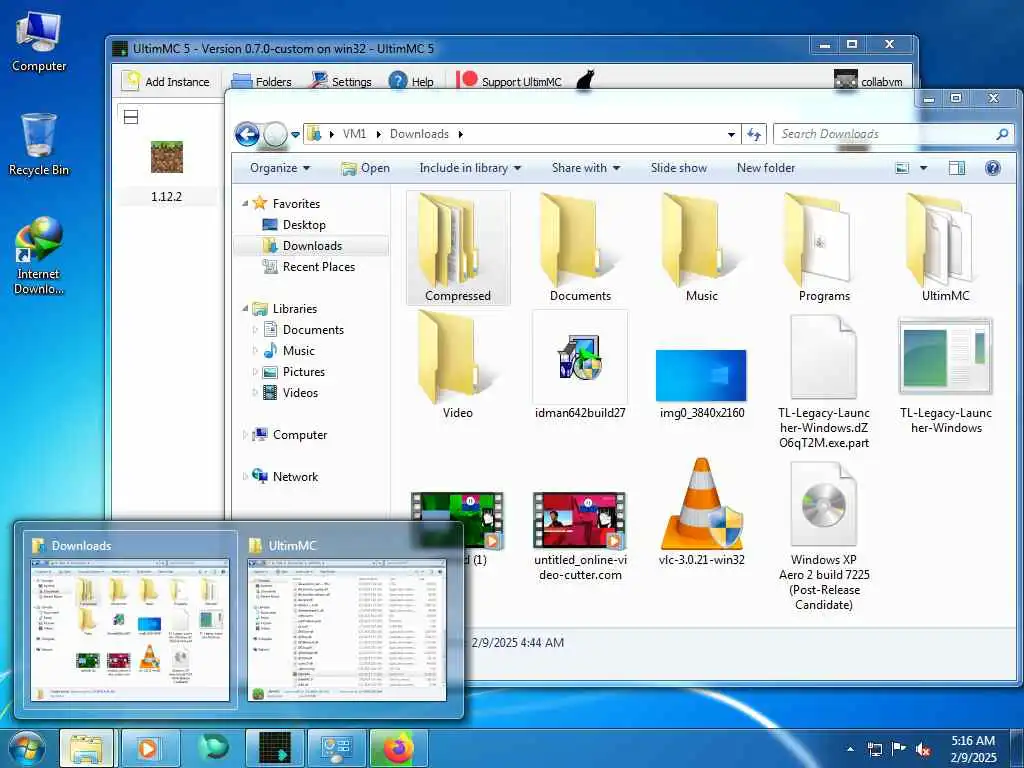Screen dimensions: 1024x768
Task: Collapse the UltimMC instance group toggle
Action: tap(131, 117)
